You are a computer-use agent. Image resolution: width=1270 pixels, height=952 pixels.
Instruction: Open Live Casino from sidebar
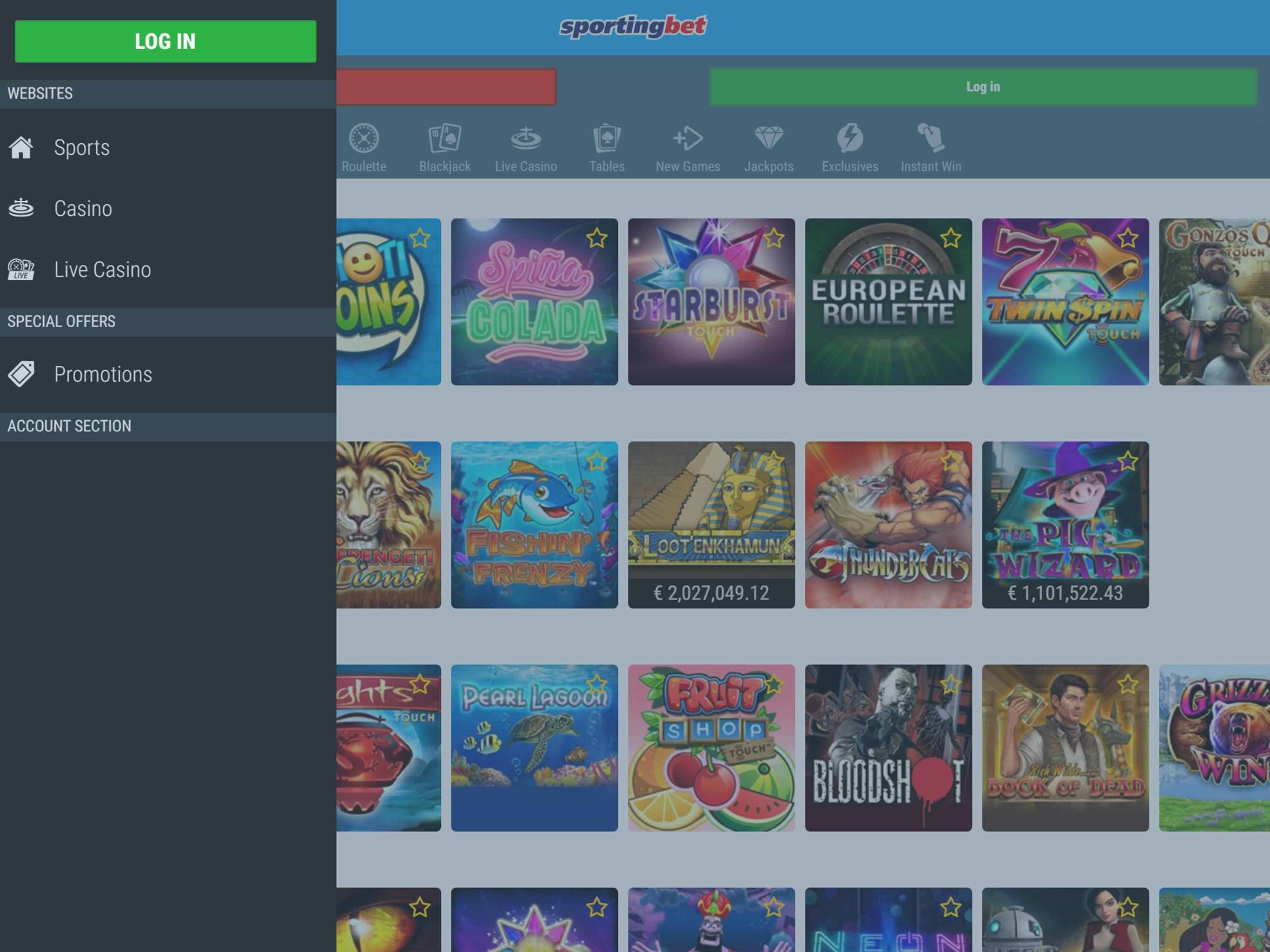[102, 269]
